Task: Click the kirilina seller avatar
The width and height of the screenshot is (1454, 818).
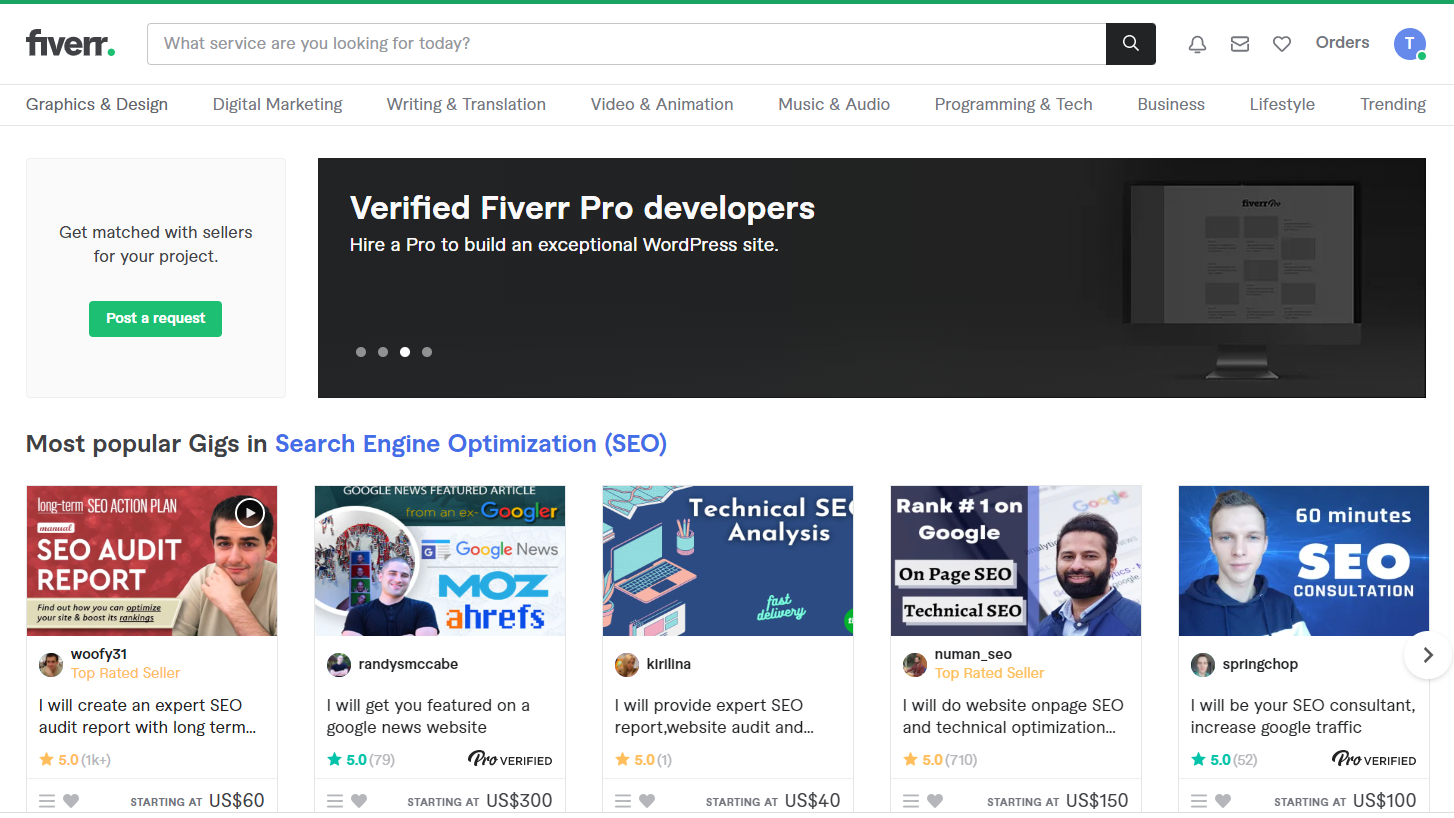Action: tap(627, 665)
